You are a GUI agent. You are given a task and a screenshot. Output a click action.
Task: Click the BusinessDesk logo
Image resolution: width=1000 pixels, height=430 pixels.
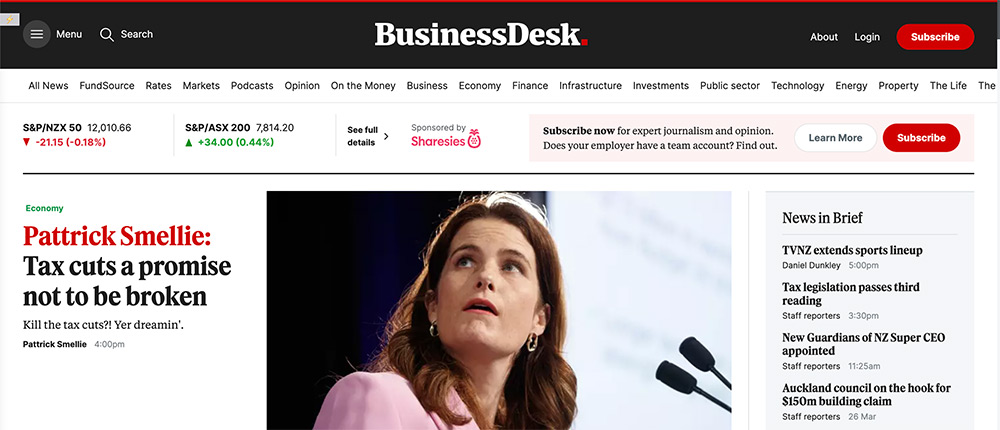(481, 34)
